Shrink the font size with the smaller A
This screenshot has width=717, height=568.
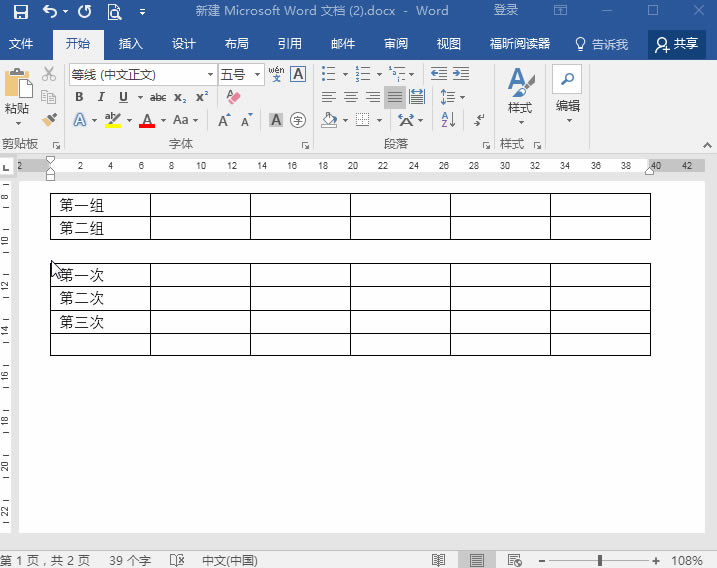(247, 120)
